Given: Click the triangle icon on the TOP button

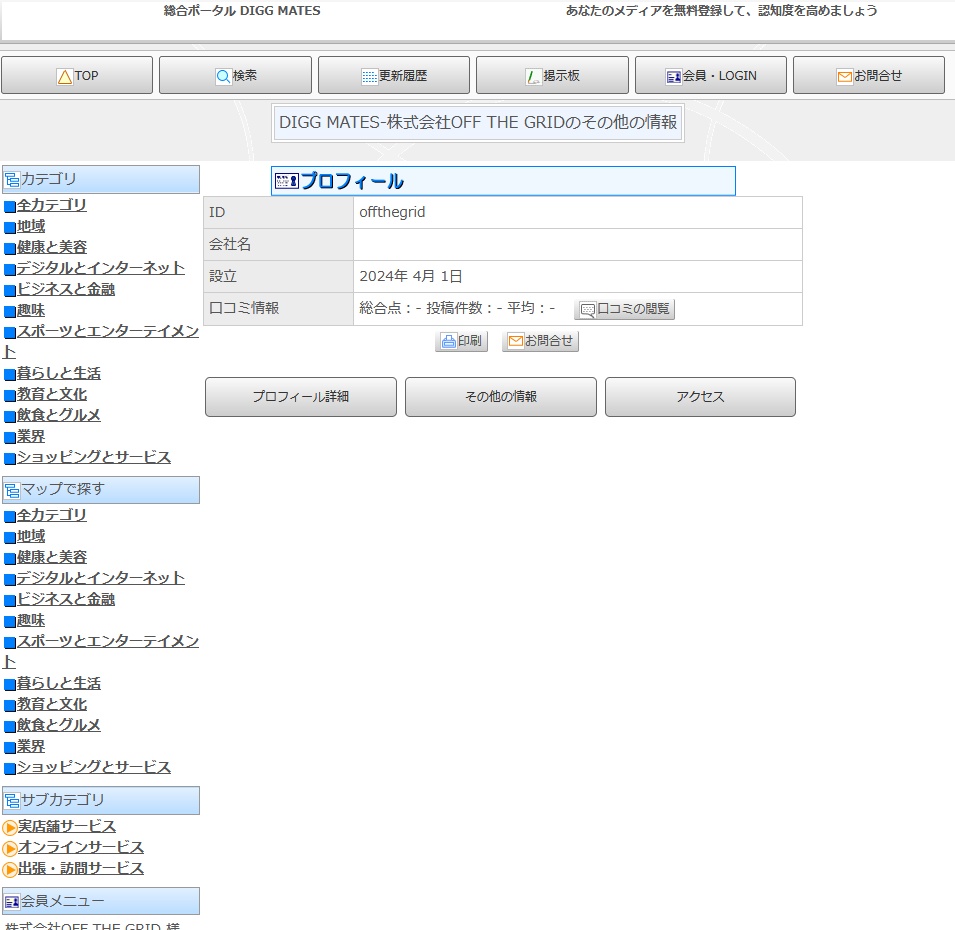Looking at the screenshot, I should [65, 77].
